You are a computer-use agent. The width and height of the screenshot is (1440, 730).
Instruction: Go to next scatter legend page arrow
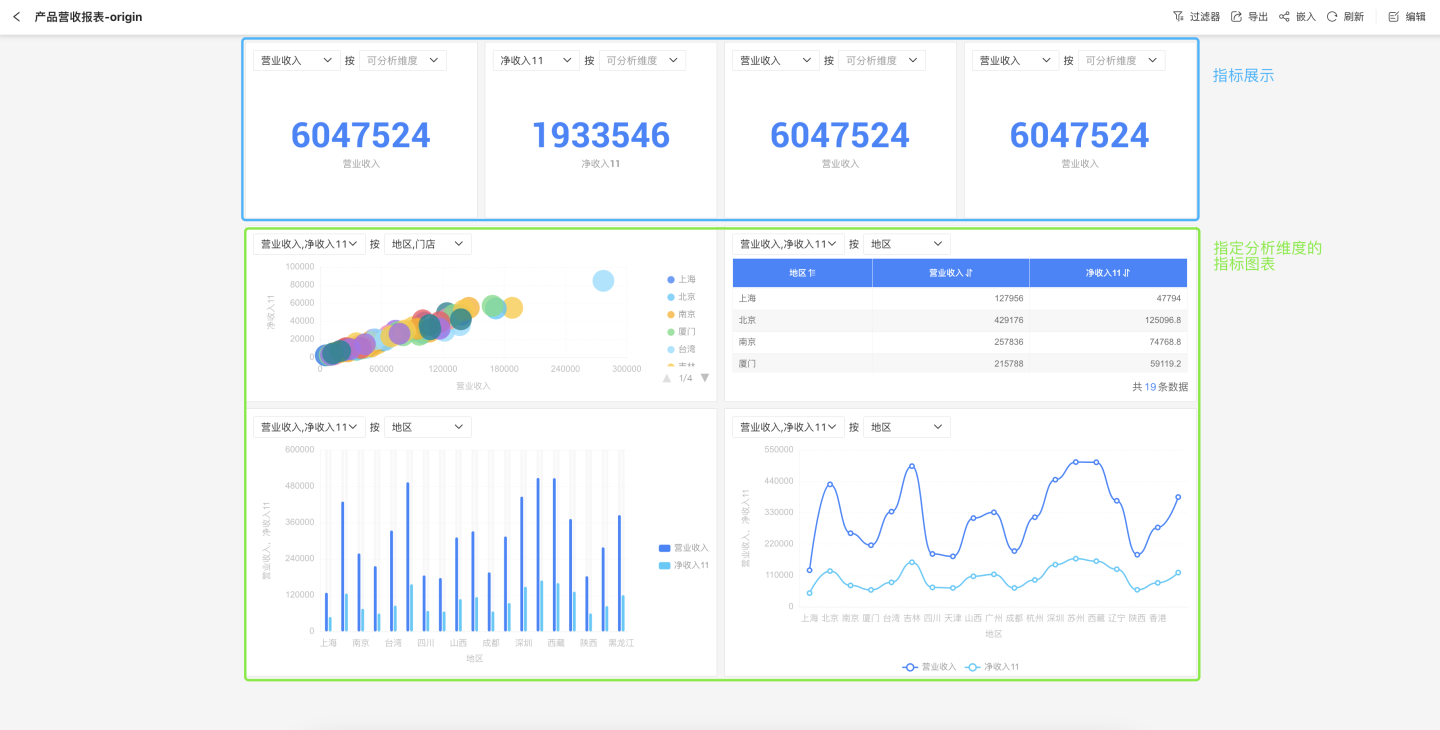tap(705, 378)
